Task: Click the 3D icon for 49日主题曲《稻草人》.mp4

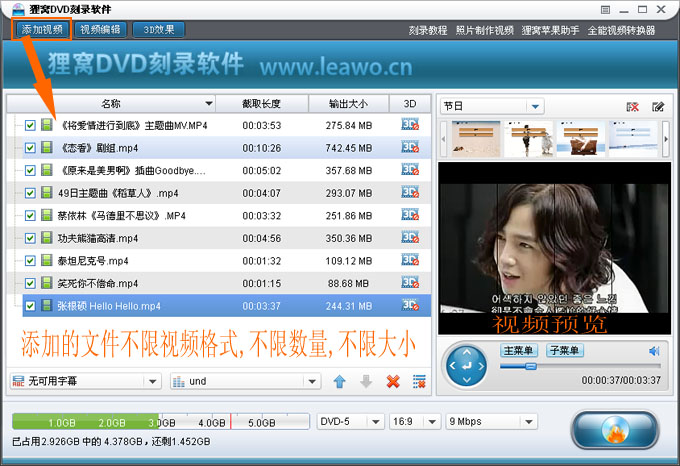Action: coord(410,192)
